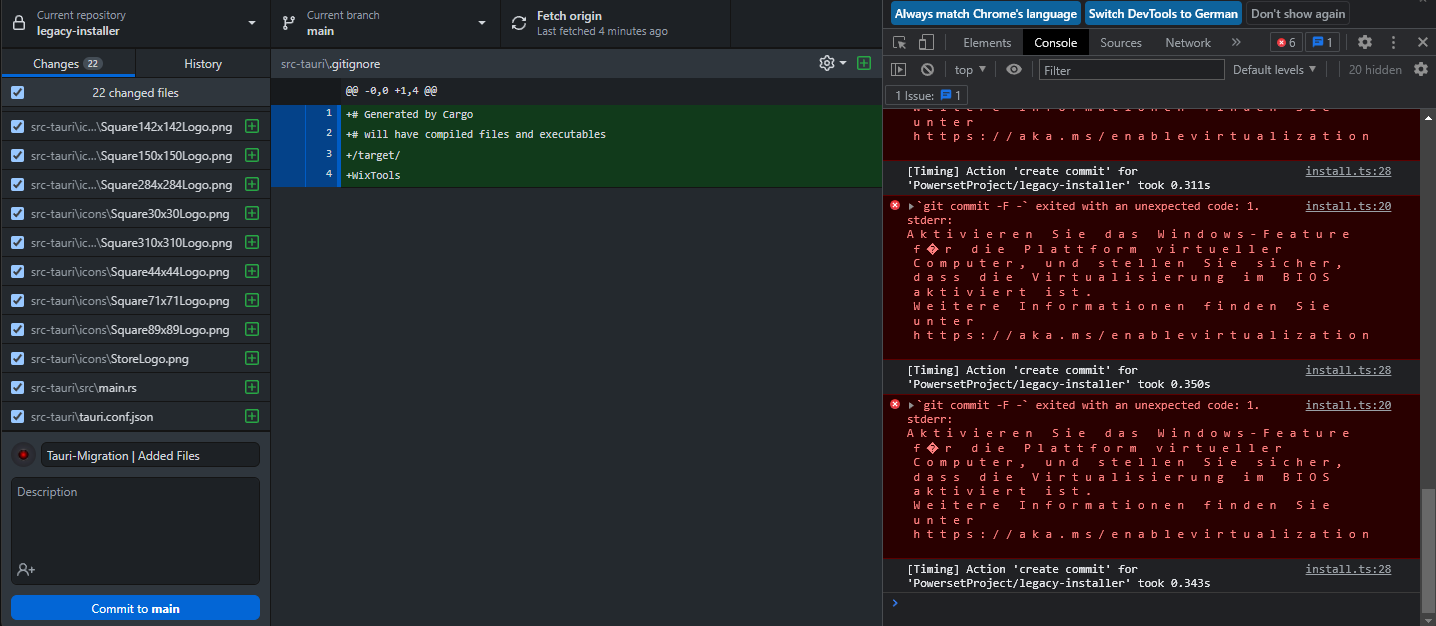Open DevTools customize three-dot menu

coord(1393,42)
